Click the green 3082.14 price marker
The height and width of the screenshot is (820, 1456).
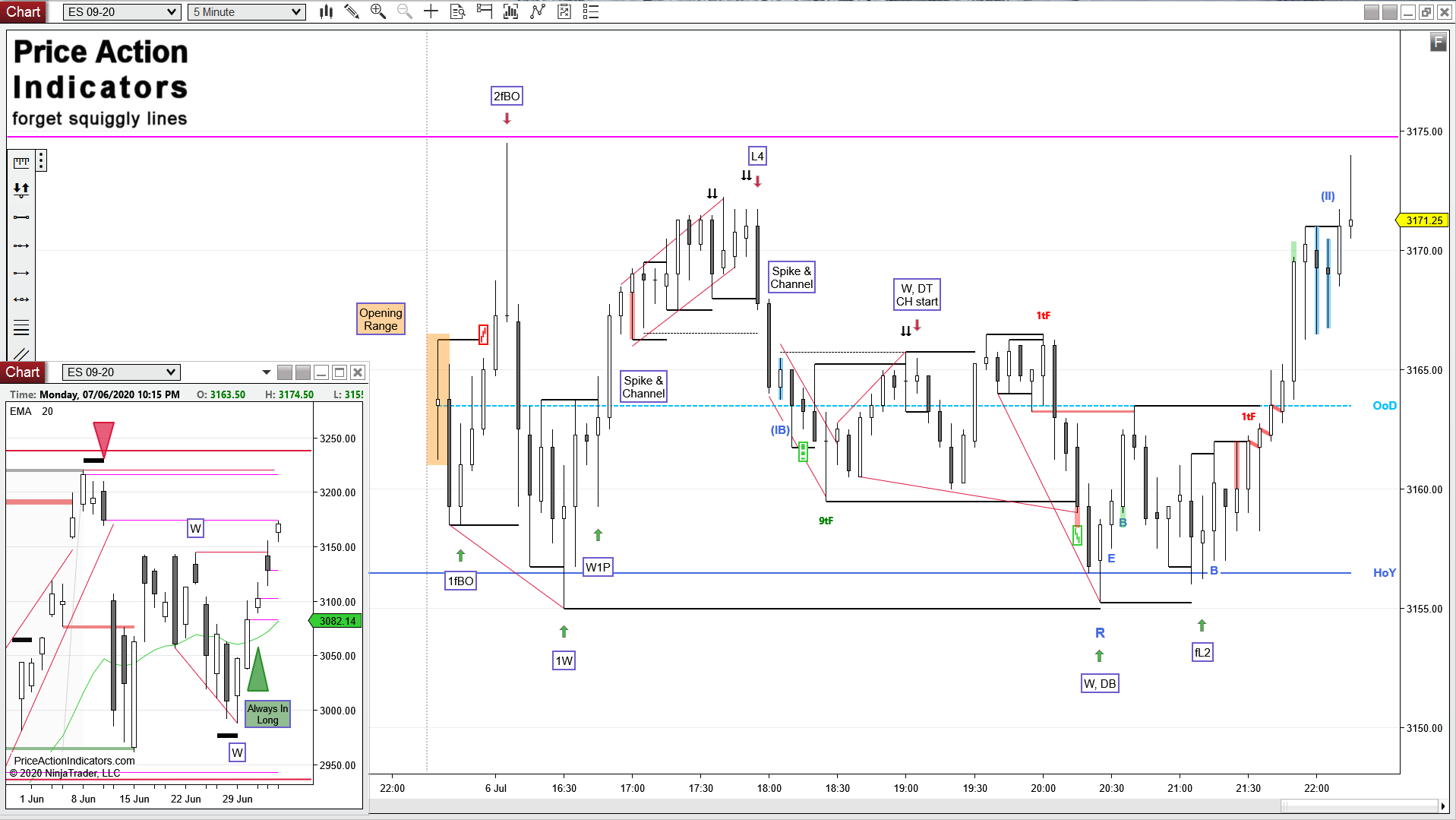[336, 621]
